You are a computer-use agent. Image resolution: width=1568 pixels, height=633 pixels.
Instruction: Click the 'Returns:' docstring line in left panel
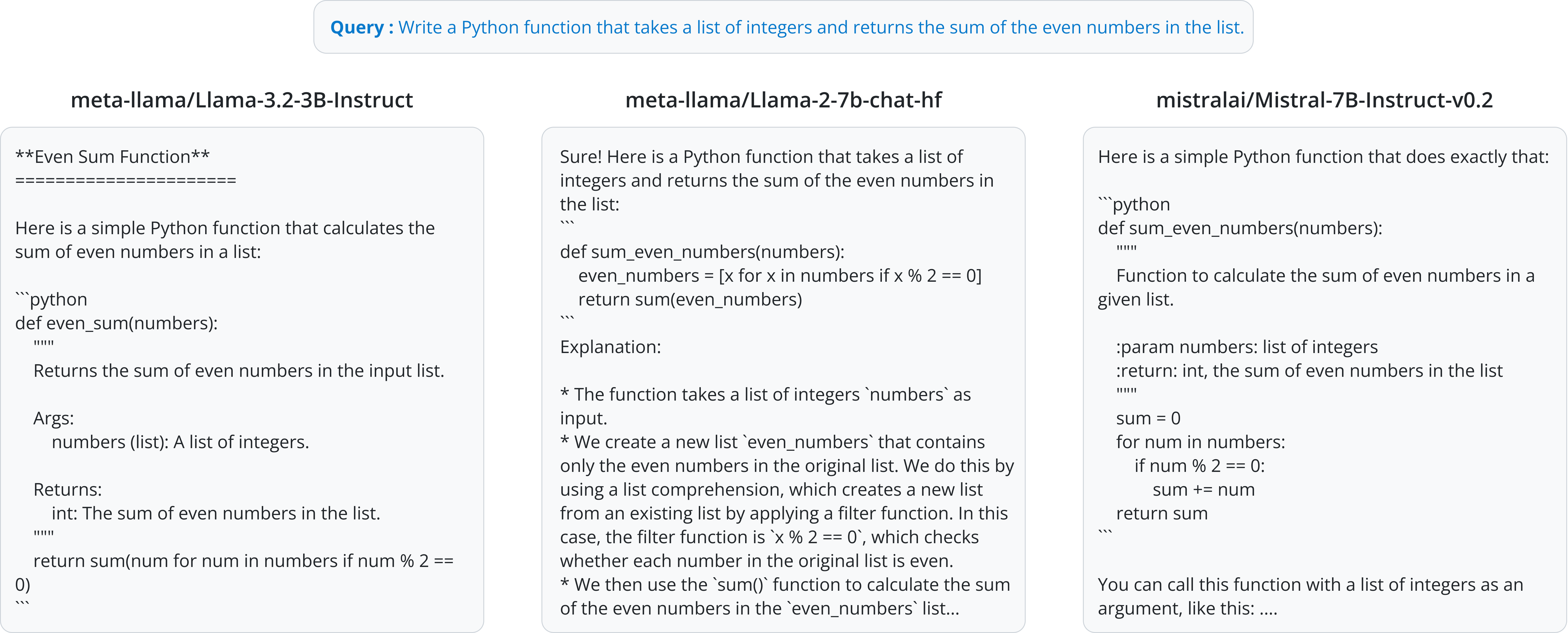tap(67, 489)
